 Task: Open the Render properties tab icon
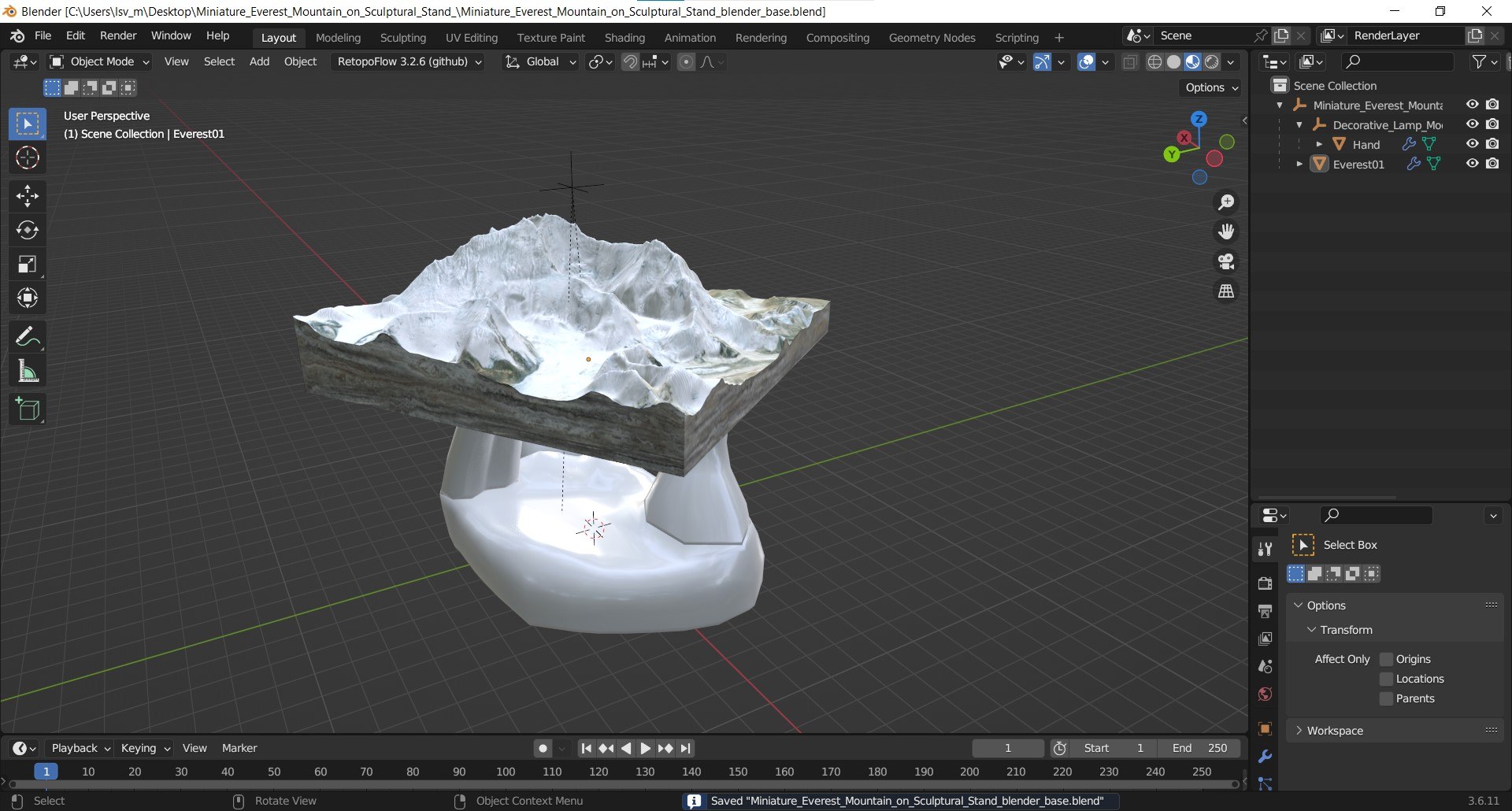1265,583
